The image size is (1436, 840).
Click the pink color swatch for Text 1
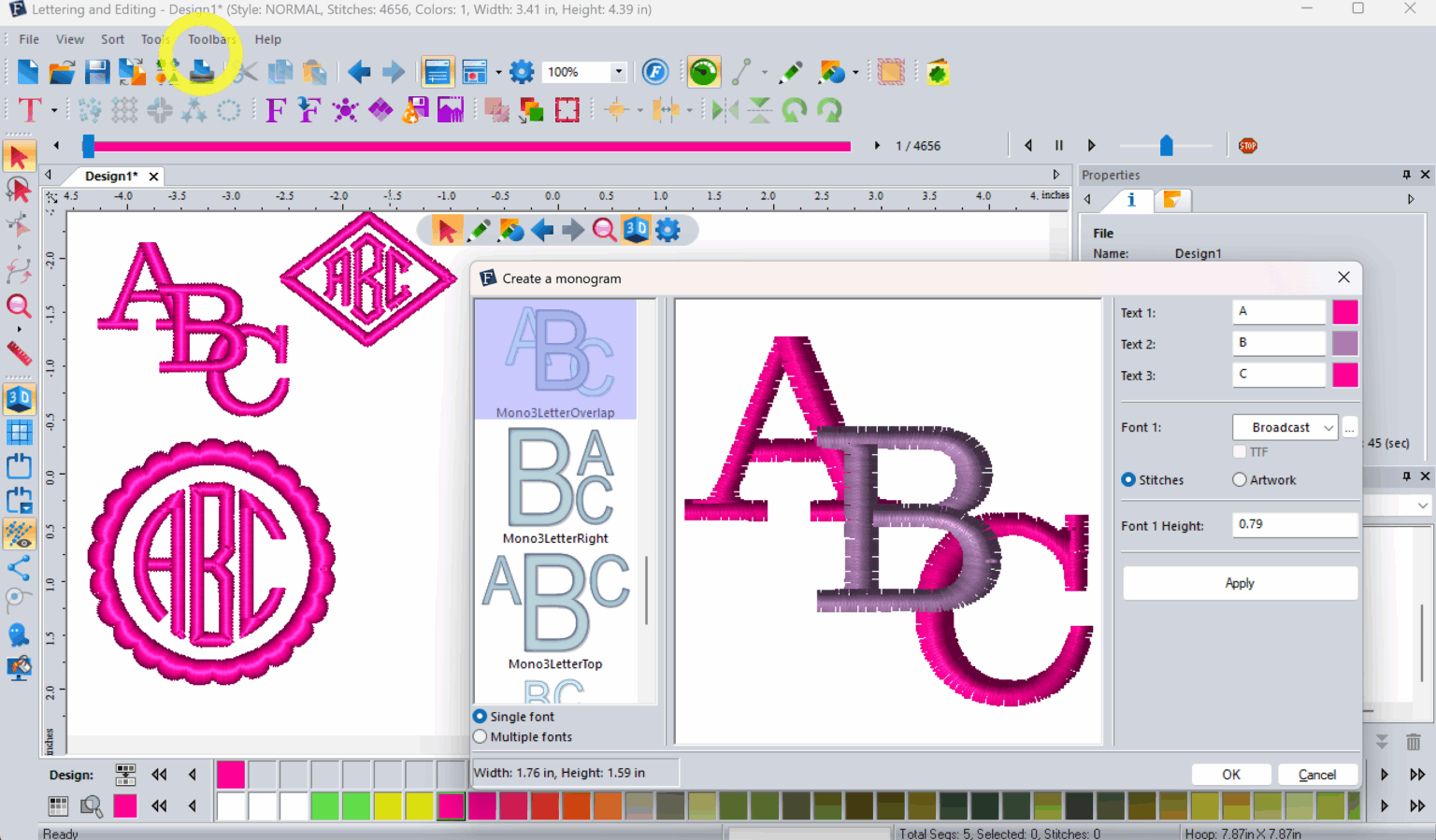[1345, 311]
